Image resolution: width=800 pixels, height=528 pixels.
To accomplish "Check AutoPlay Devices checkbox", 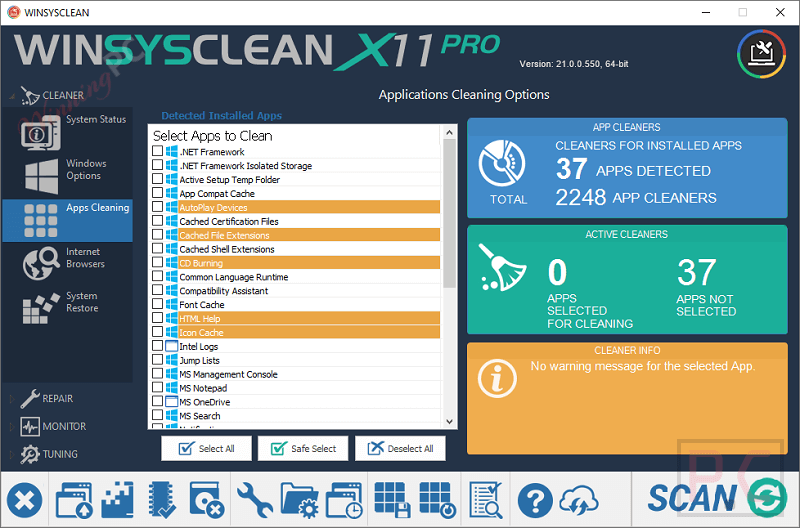I will click(158, 207).
